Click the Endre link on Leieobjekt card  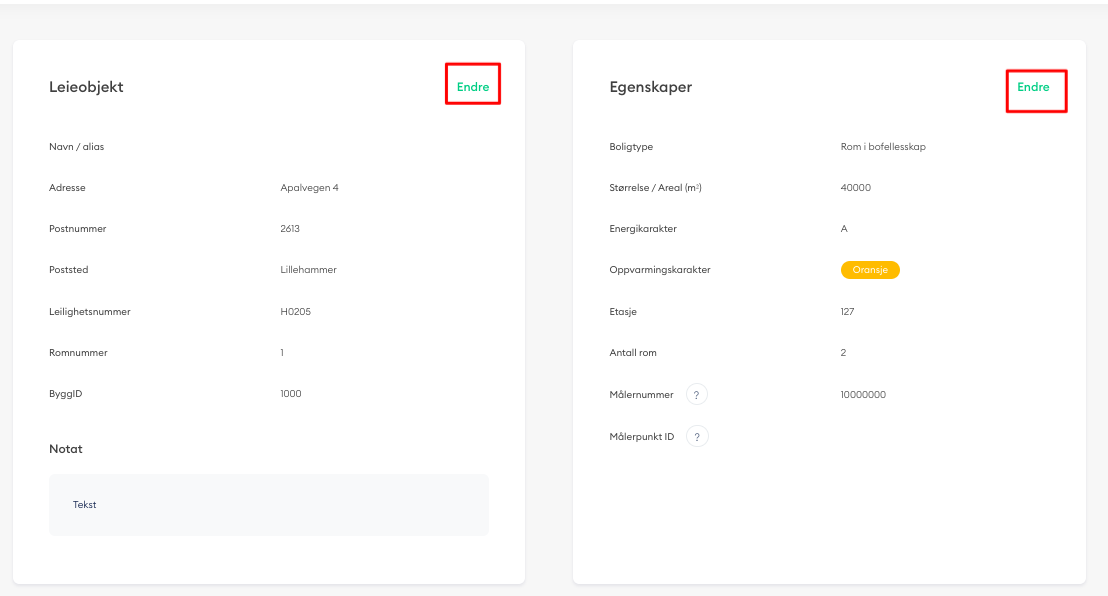click(x=472, y=86)
